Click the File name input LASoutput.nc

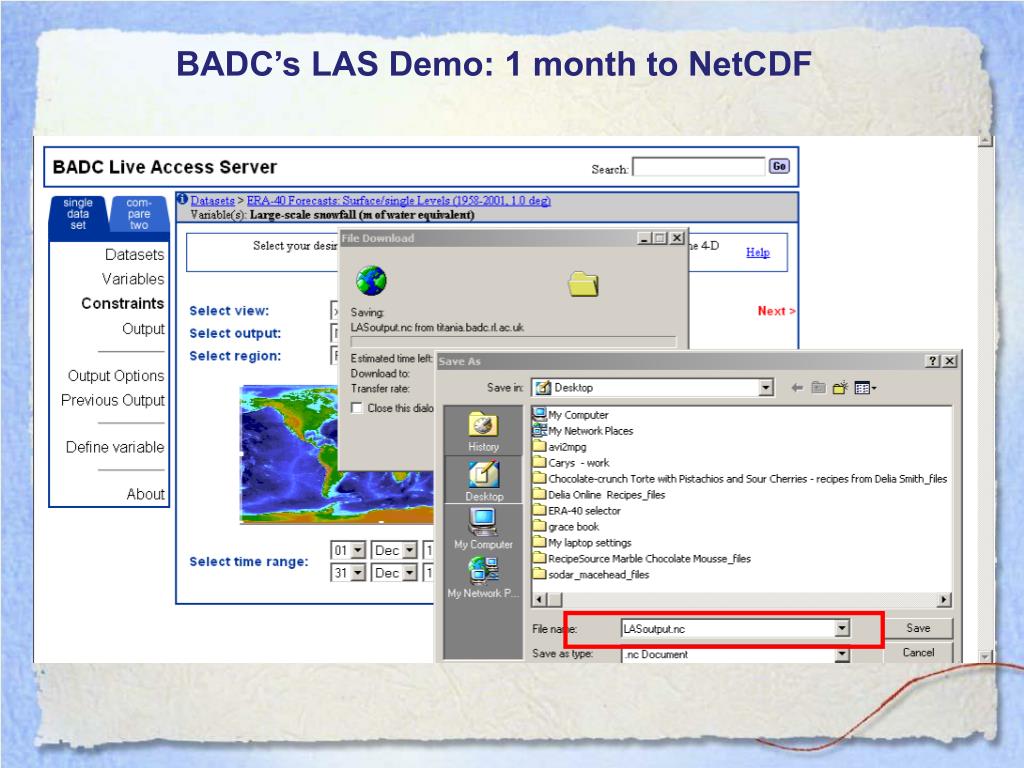pos(728,629)
